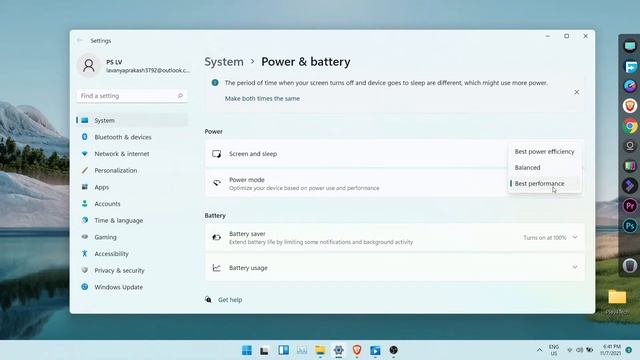Viewport: 640px width, 360px height.
Task: Select Apps in the sidebar
Action: (x=132, y=187)
